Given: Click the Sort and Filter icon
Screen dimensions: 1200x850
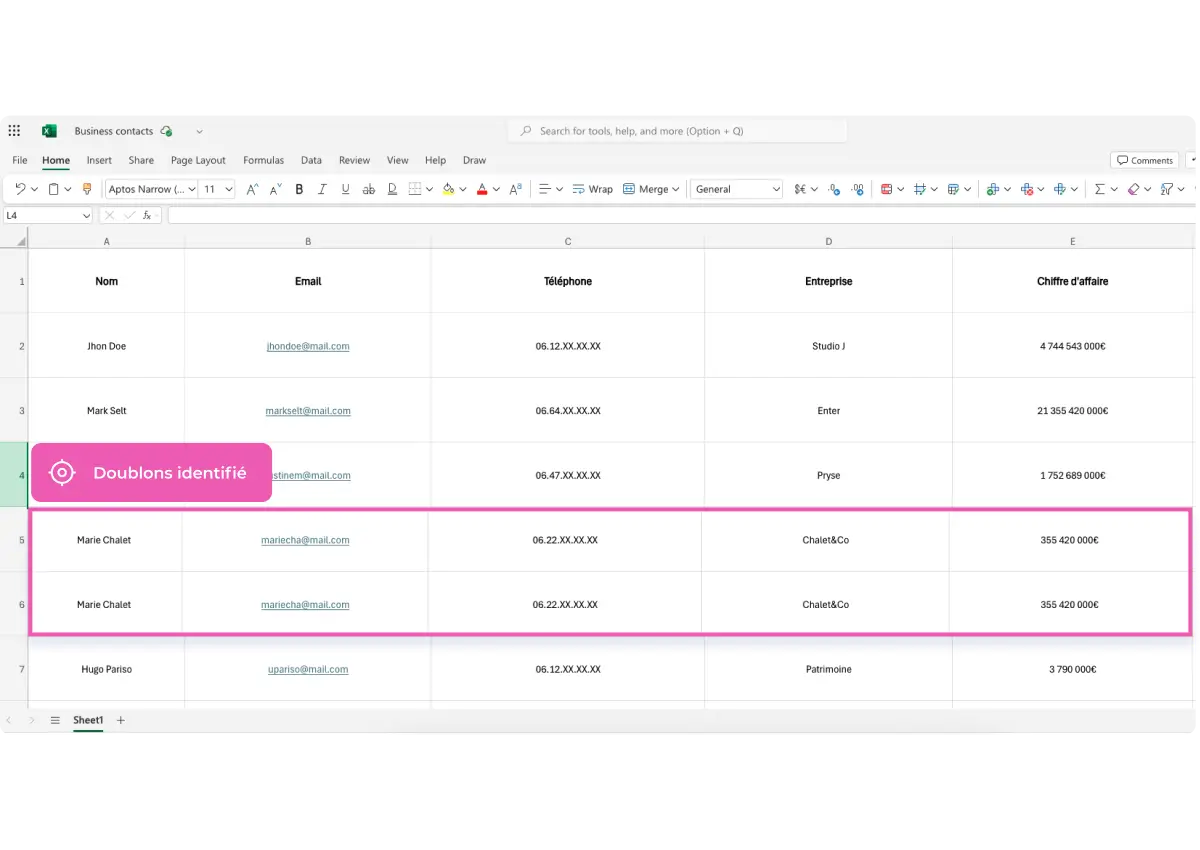Looking at the screenshot, I should pos(1166,189).
